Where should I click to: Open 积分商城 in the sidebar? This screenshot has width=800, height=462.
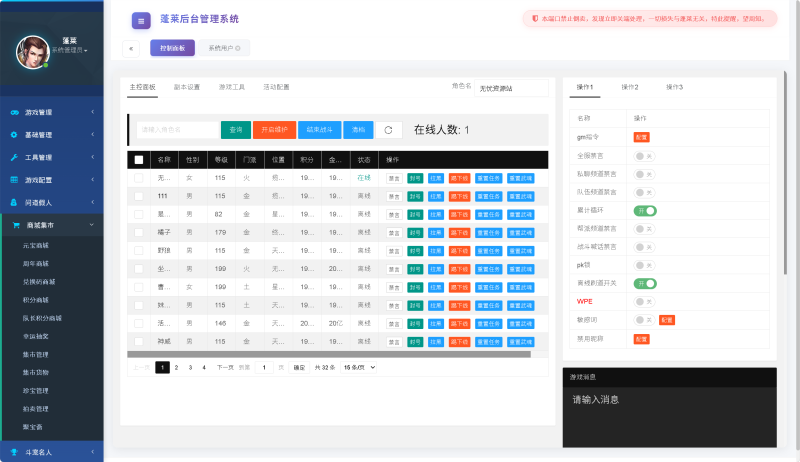tap(36, 300)
